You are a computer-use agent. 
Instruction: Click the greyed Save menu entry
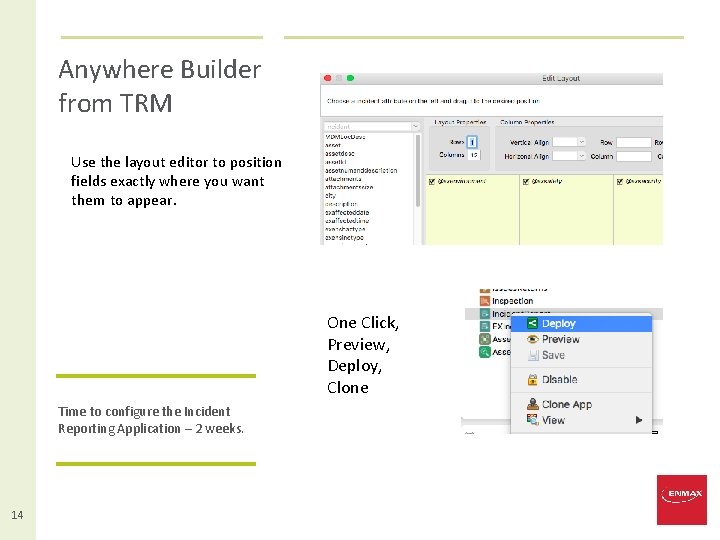pos(581,355)
